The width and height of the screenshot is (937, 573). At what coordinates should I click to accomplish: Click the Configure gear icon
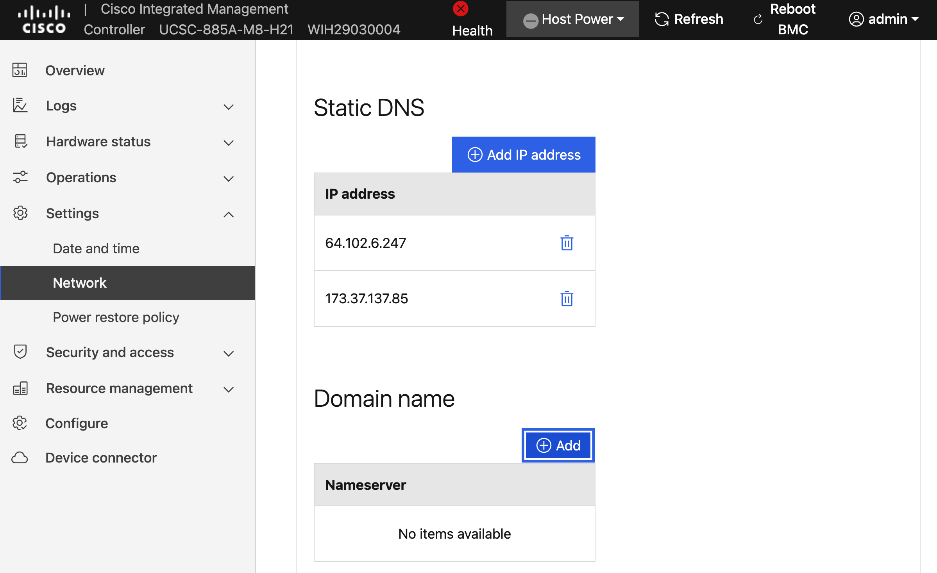click(20, 423)
